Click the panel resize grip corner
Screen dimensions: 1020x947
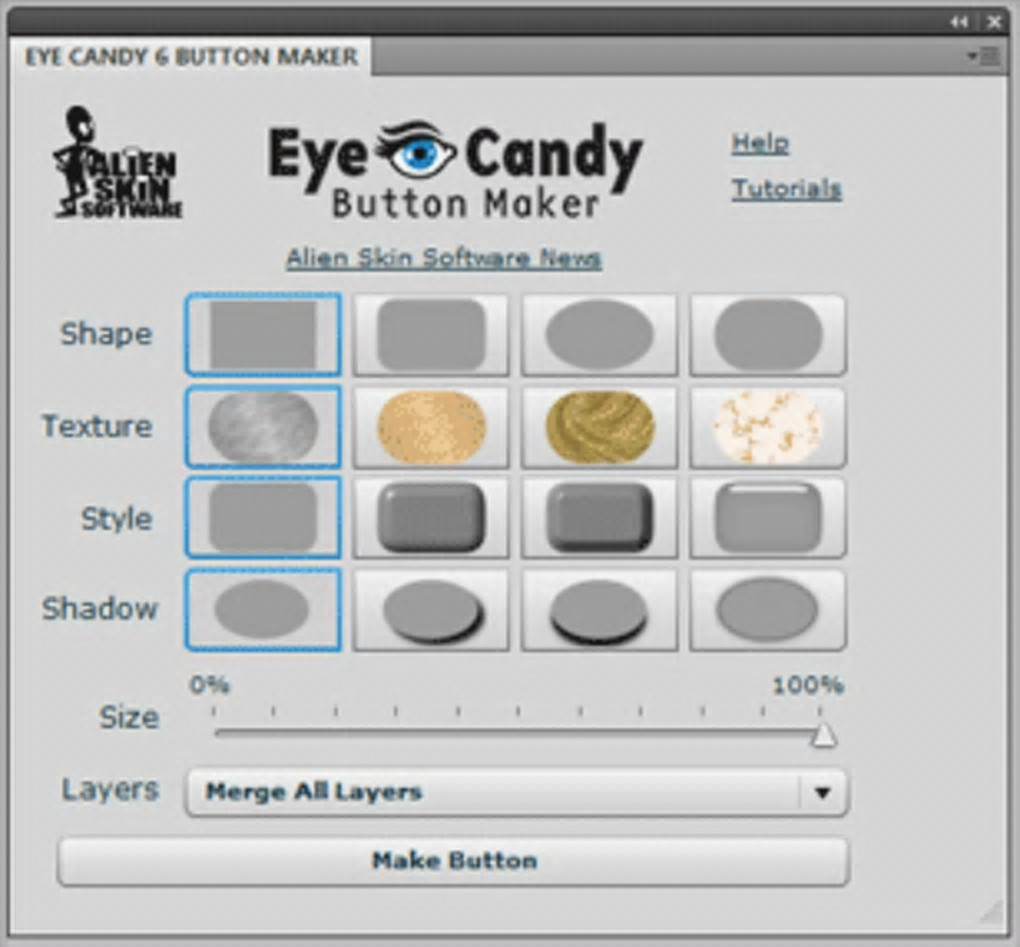991,912
